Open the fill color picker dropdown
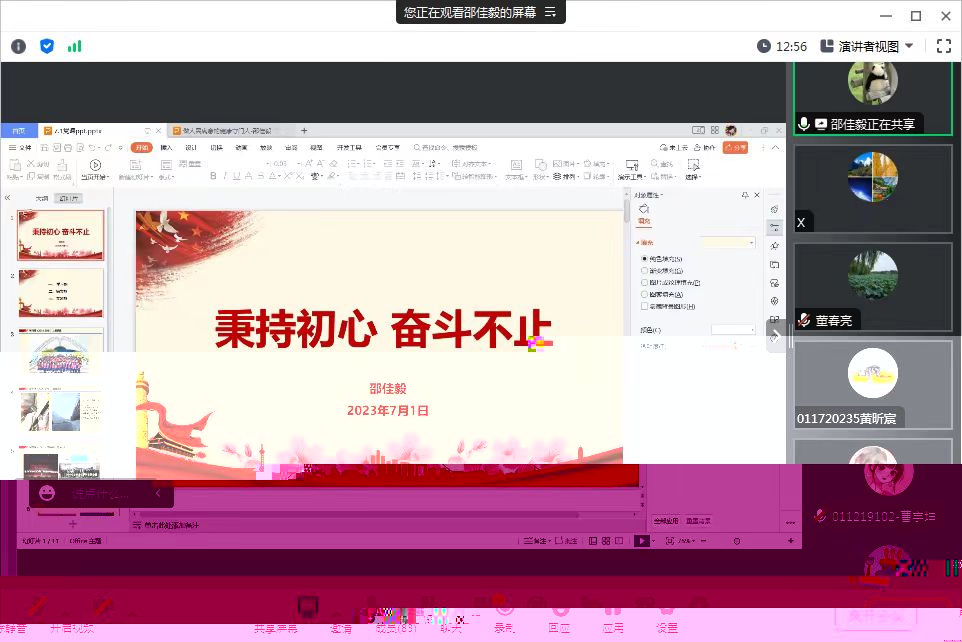This screenshot has width=962, height=642. point(733,330)
